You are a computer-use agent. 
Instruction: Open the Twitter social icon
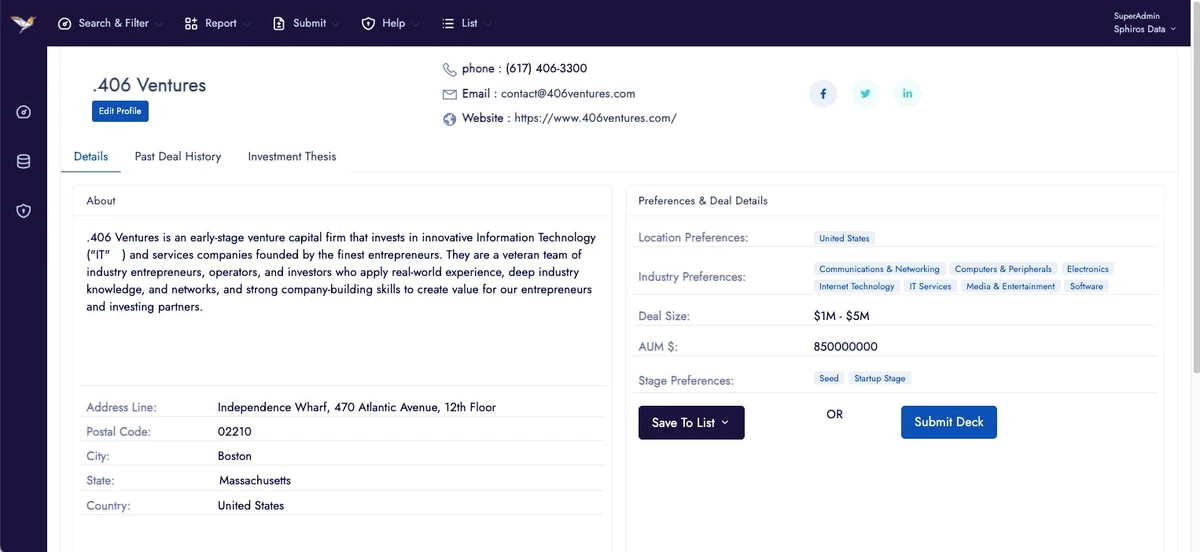866,94
